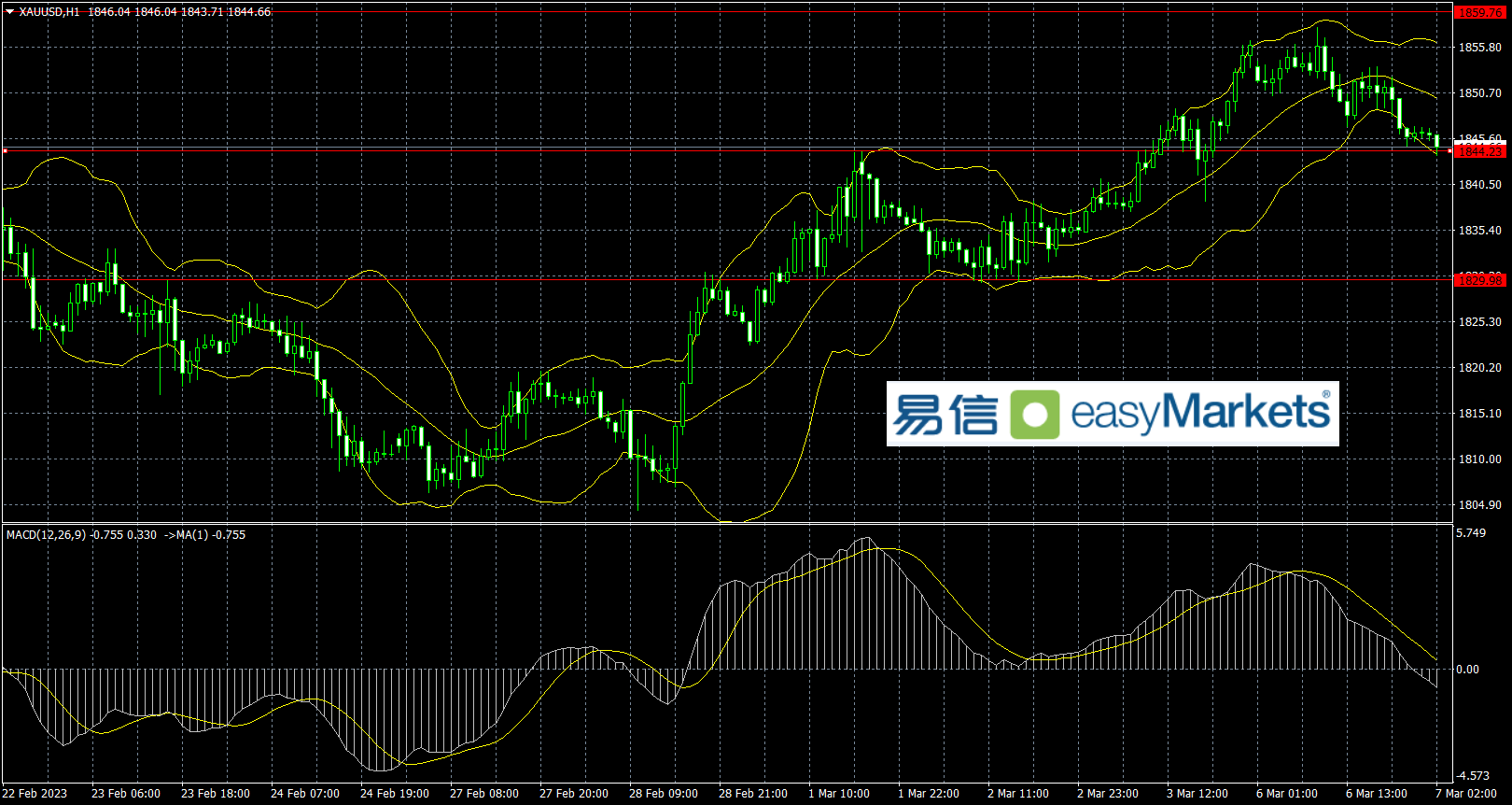
Task: Click the 23 Feb 18:00 time label
Action: [x=216, y=794]
